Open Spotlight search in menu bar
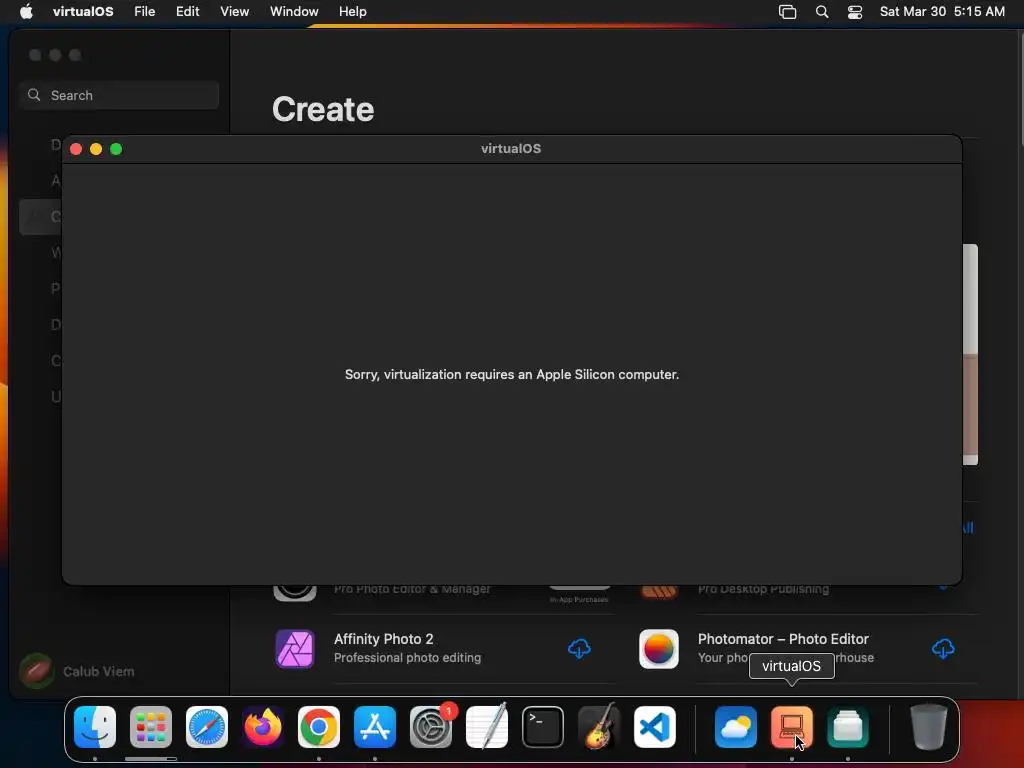 pyautogui.click(x=822, y=12)
